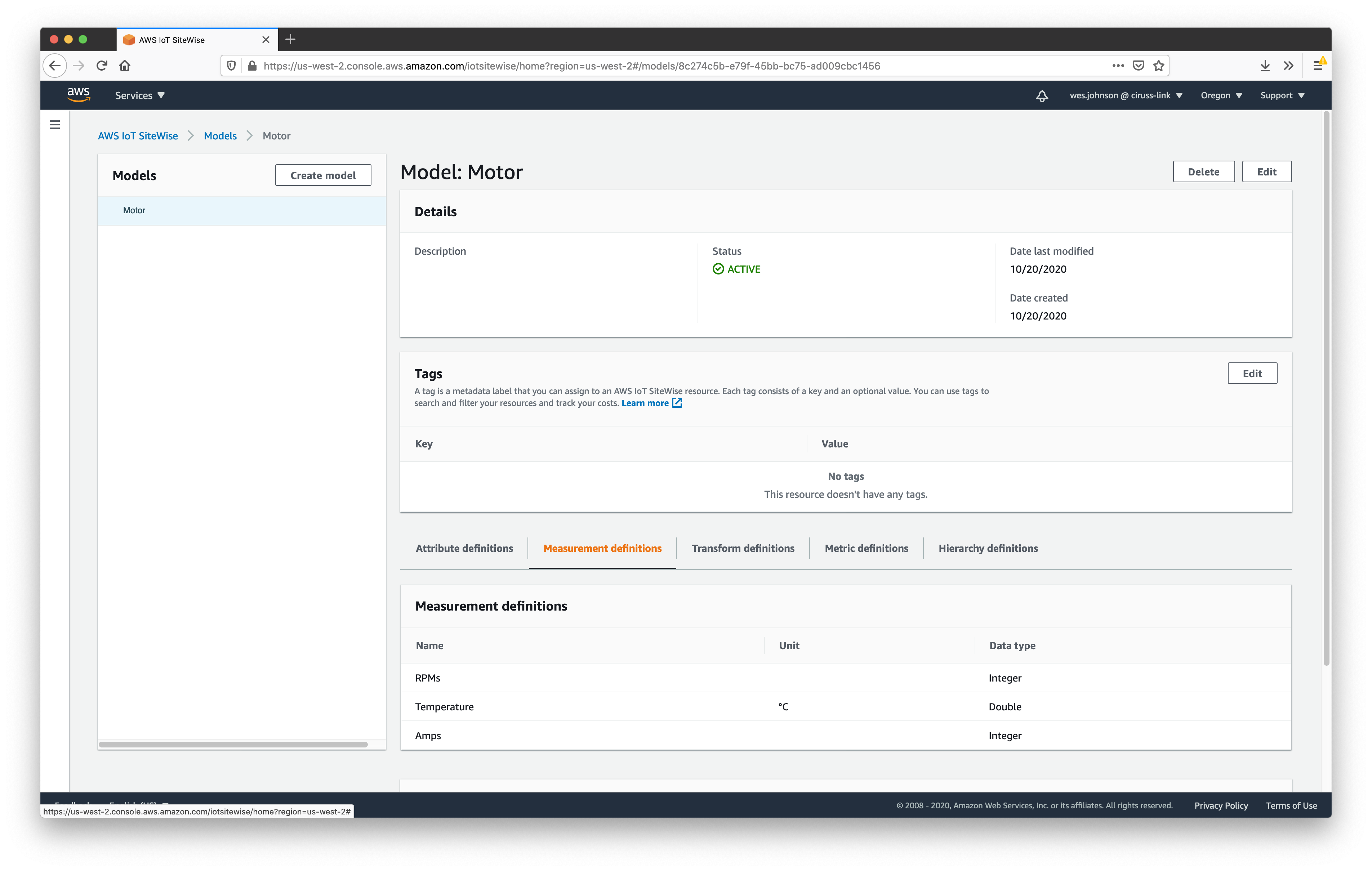Click the RPMs measurement name
The height and width of the screenshot is (871, 1372).
click(x=427, y=677)
